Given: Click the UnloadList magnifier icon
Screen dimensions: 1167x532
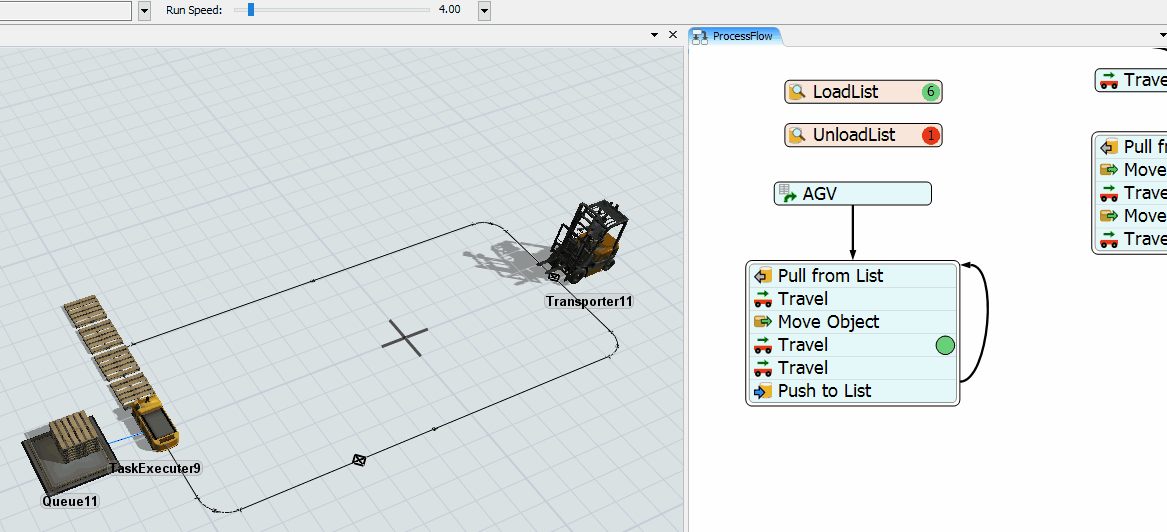Looking at the screenshot, I should pos(797,135).
